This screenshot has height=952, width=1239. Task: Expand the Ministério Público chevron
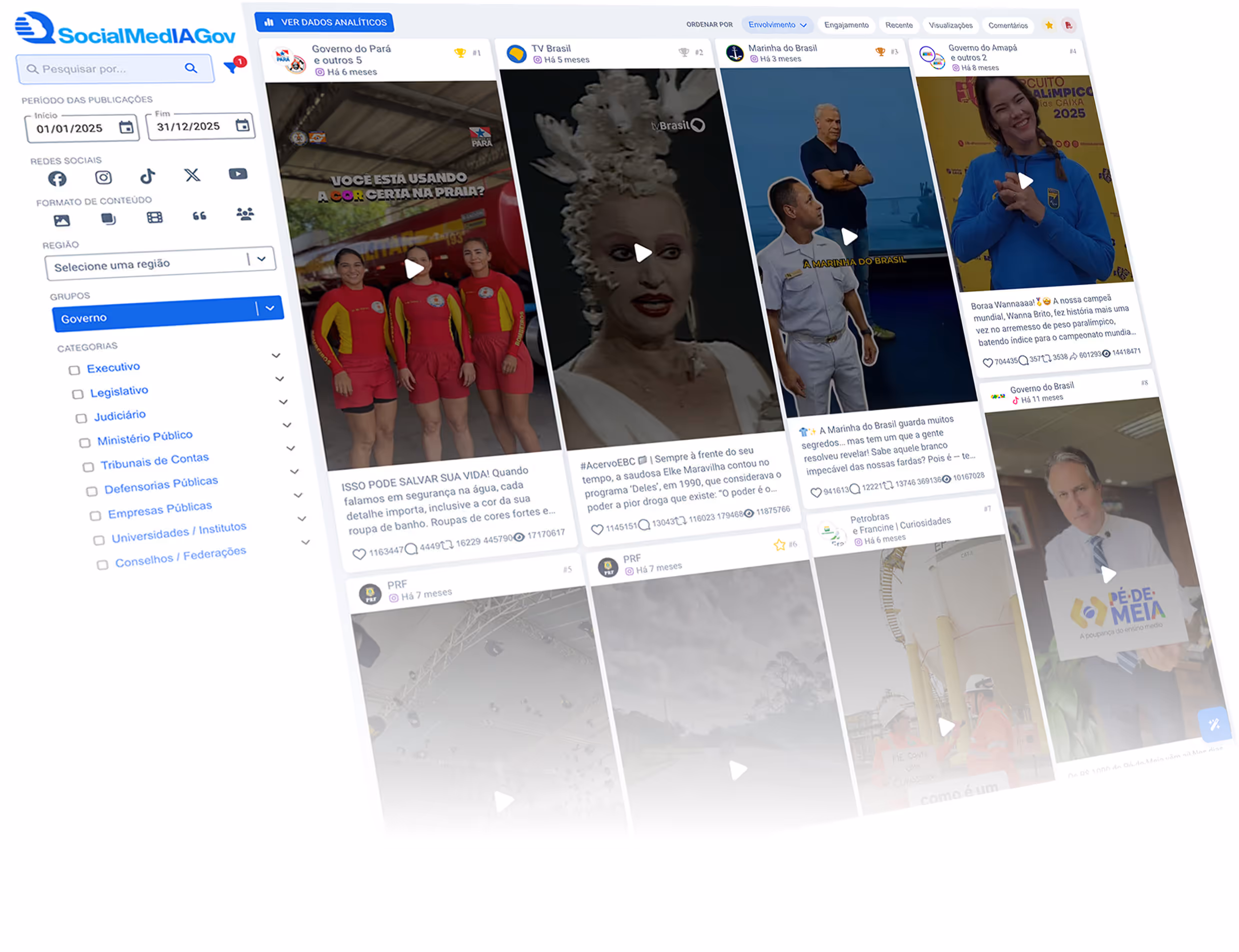click(x=286, y=425)
